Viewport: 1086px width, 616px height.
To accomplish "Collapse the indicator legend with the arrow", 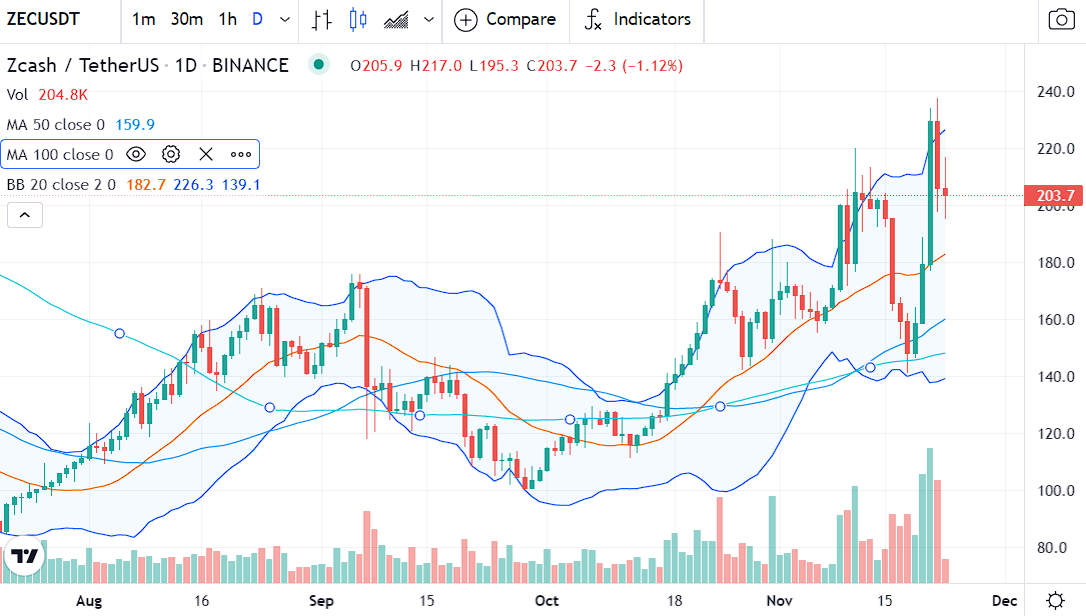I will click(24, 214).
